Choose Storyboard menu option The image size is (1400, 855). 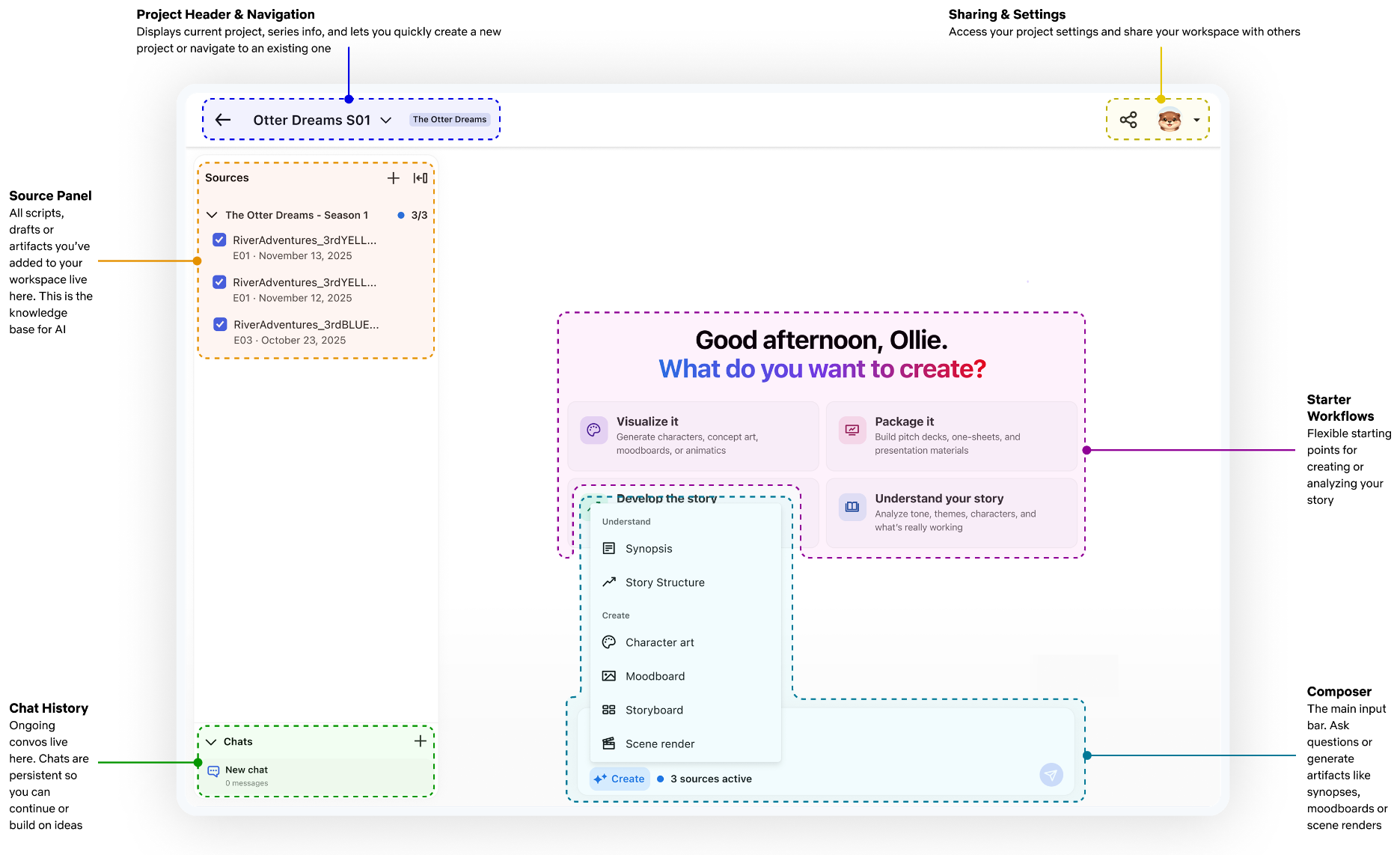(x=686, y=710)
